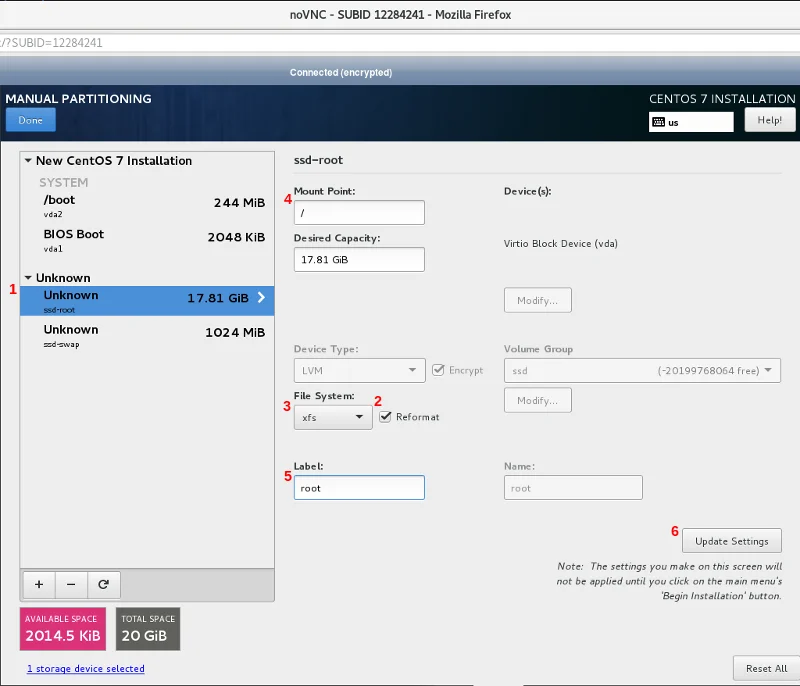Click the plus icon to add mount point
The image size is (800, 686).
click(x=38, y=583)
